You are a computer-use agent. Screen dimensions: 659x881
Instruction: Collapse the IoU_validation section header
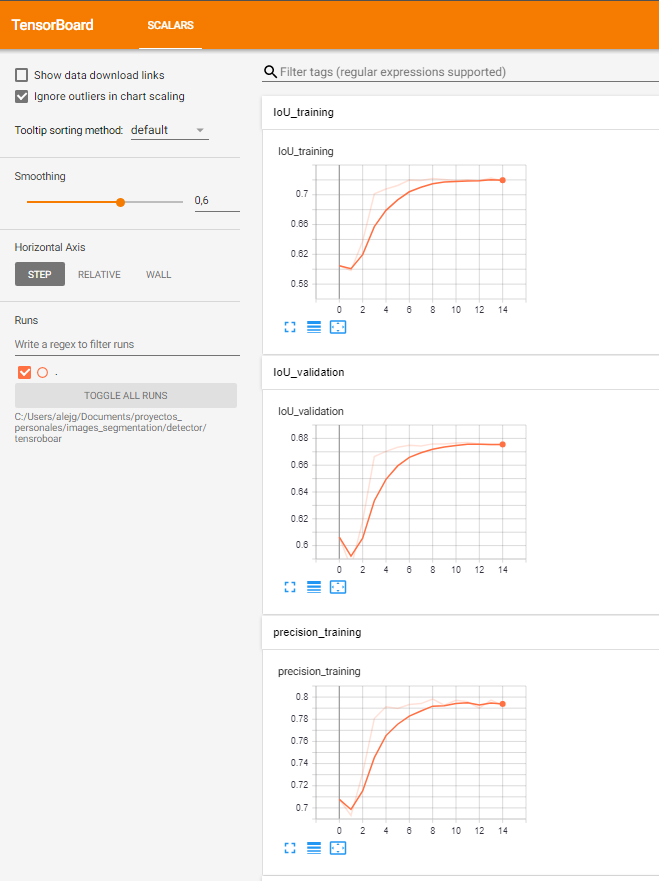coord(460,373)
